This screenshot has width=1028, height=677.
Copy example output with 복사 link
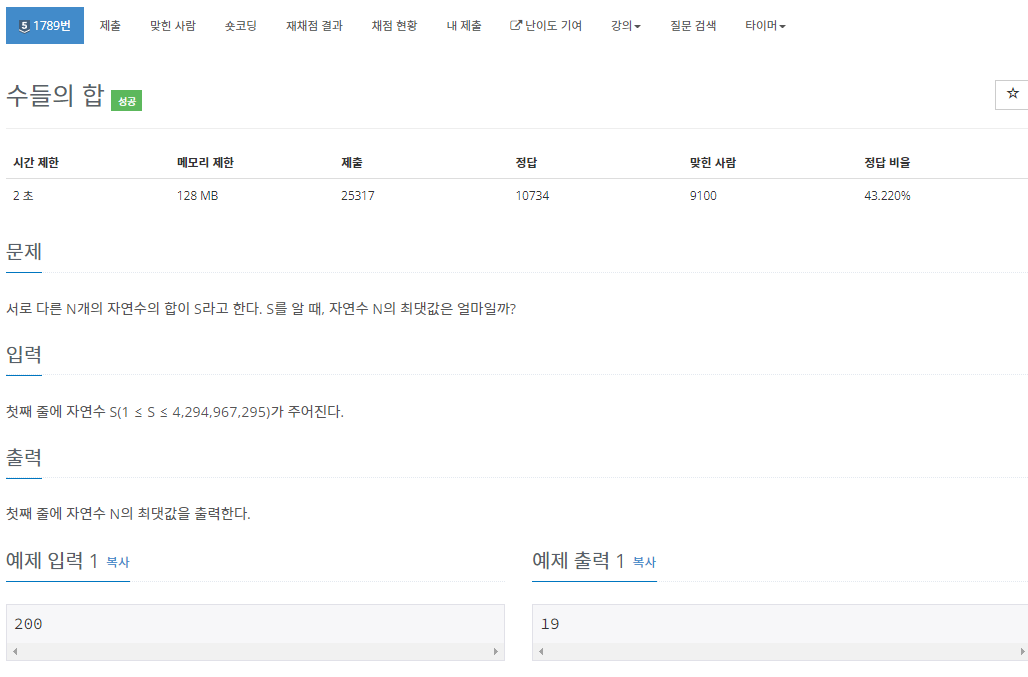tap(644, 562)
